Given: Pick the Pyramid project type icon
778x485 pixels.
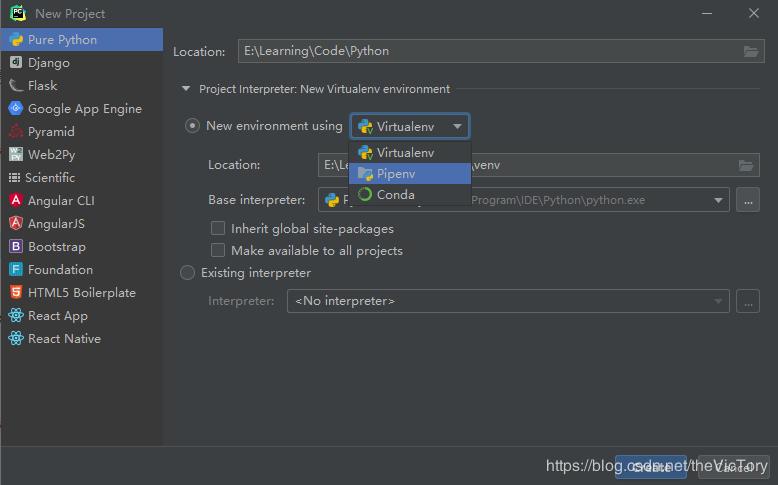Looking at the screenshot, I should (16, 132).
